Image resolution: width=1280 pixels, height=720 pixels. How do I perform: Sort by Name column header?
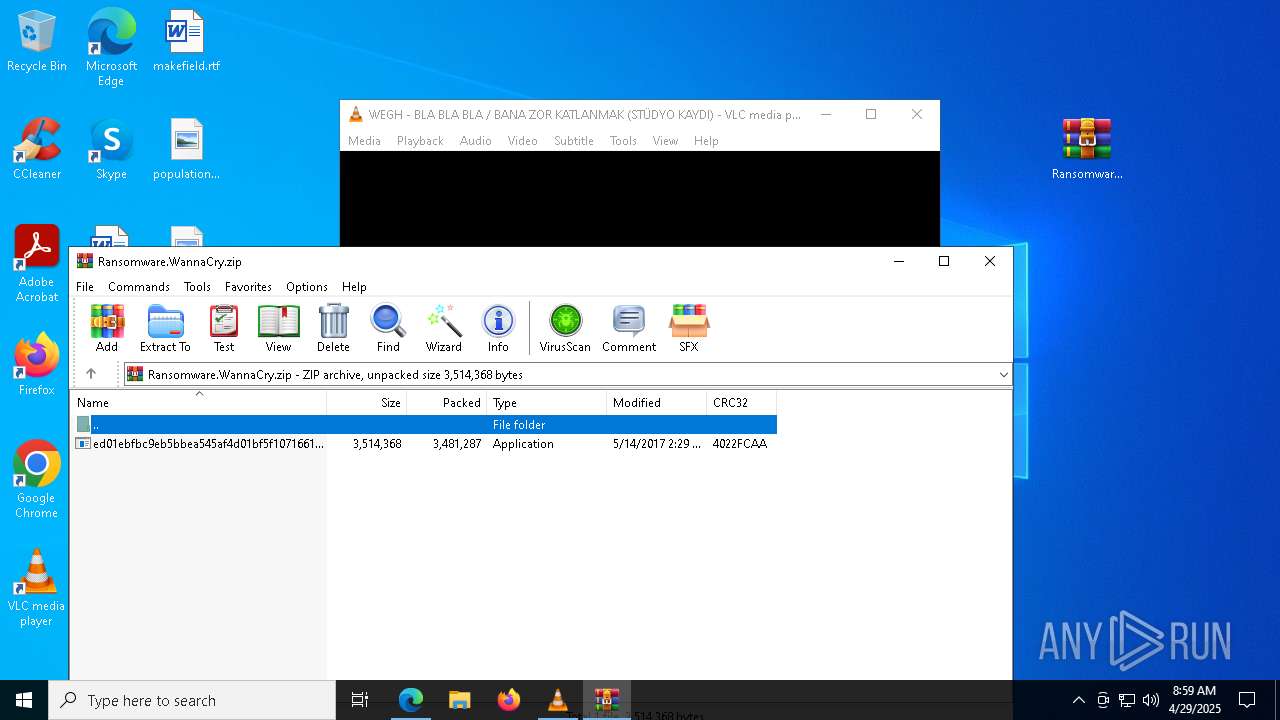click(x=199, y=403)
